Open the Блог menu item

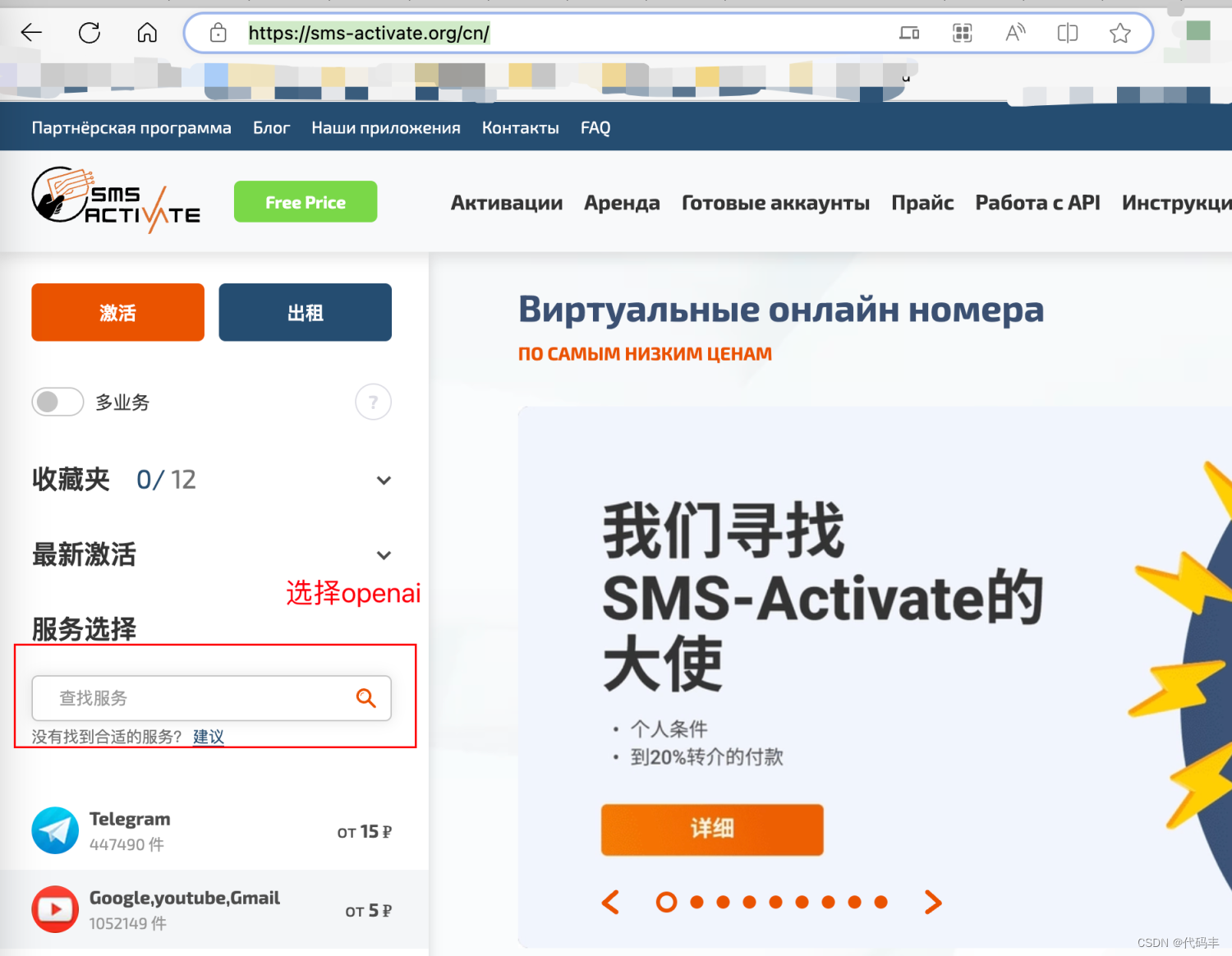click(271, 128)
